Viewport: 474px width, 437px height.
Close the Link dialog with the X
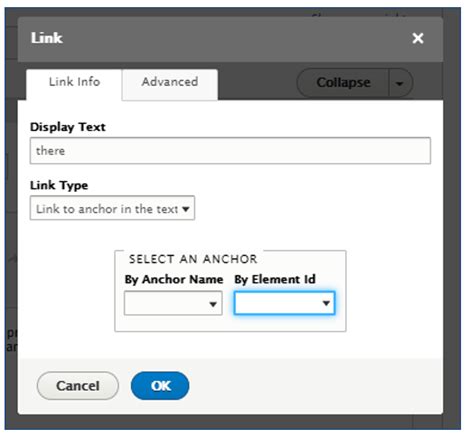[418, 38]
